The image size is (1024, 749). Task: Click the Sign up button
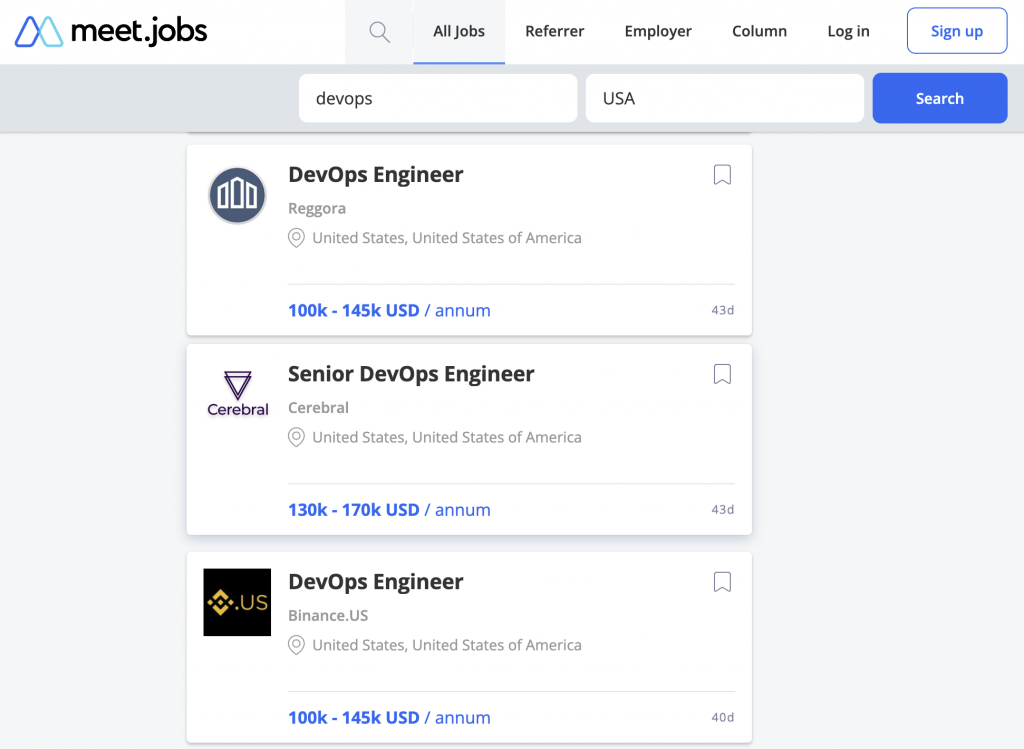click(x=957, y=31)
